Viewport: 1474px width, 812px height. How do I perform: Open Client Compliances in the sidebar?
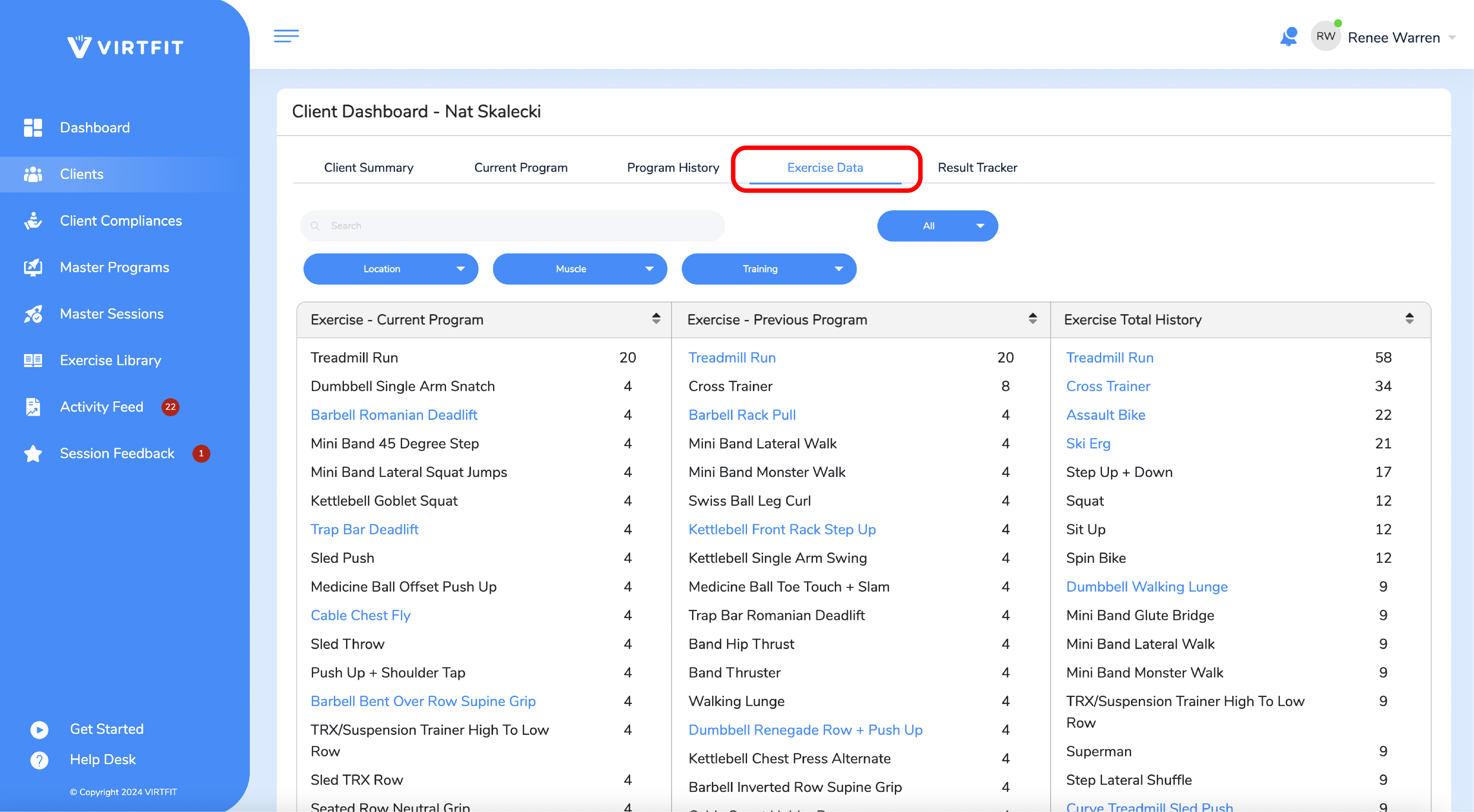(121, 221)
